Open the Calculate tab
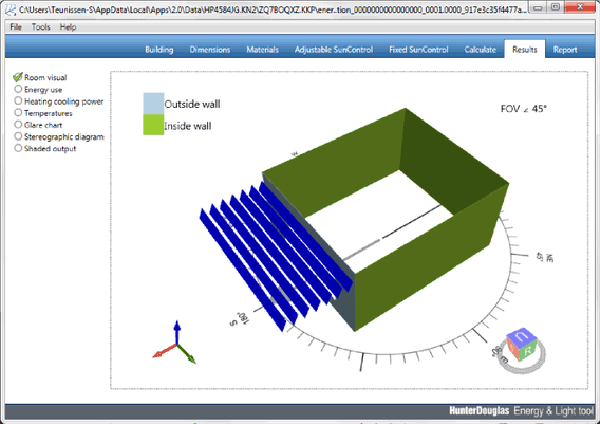This screenshot has height=424, width=600. coord(480,49)
